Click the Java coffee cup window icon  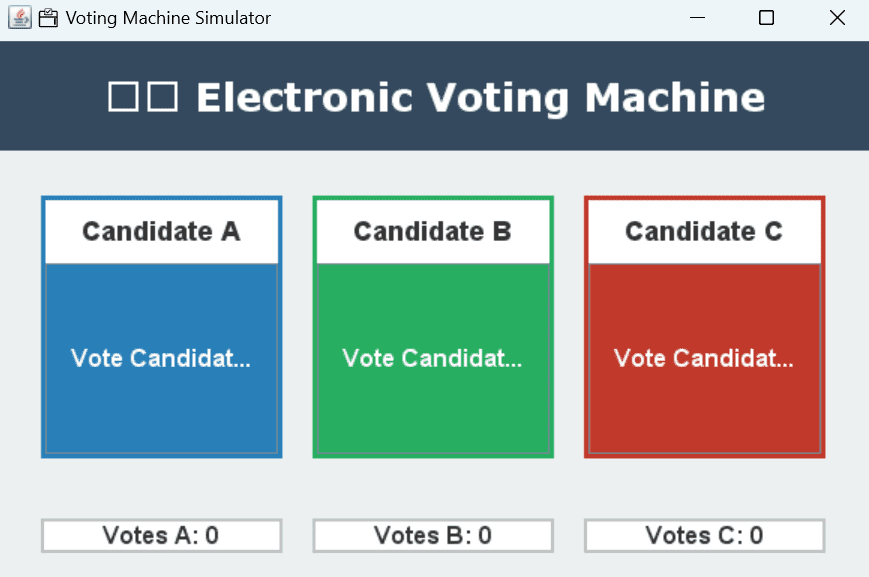pos(19,18)
